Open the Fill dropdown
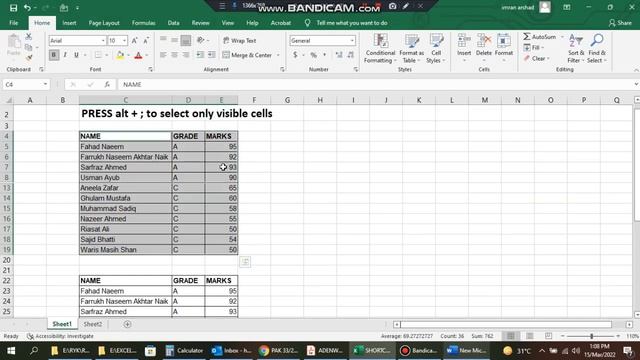Screen dimensions: 640x360 tap(534, 48)
